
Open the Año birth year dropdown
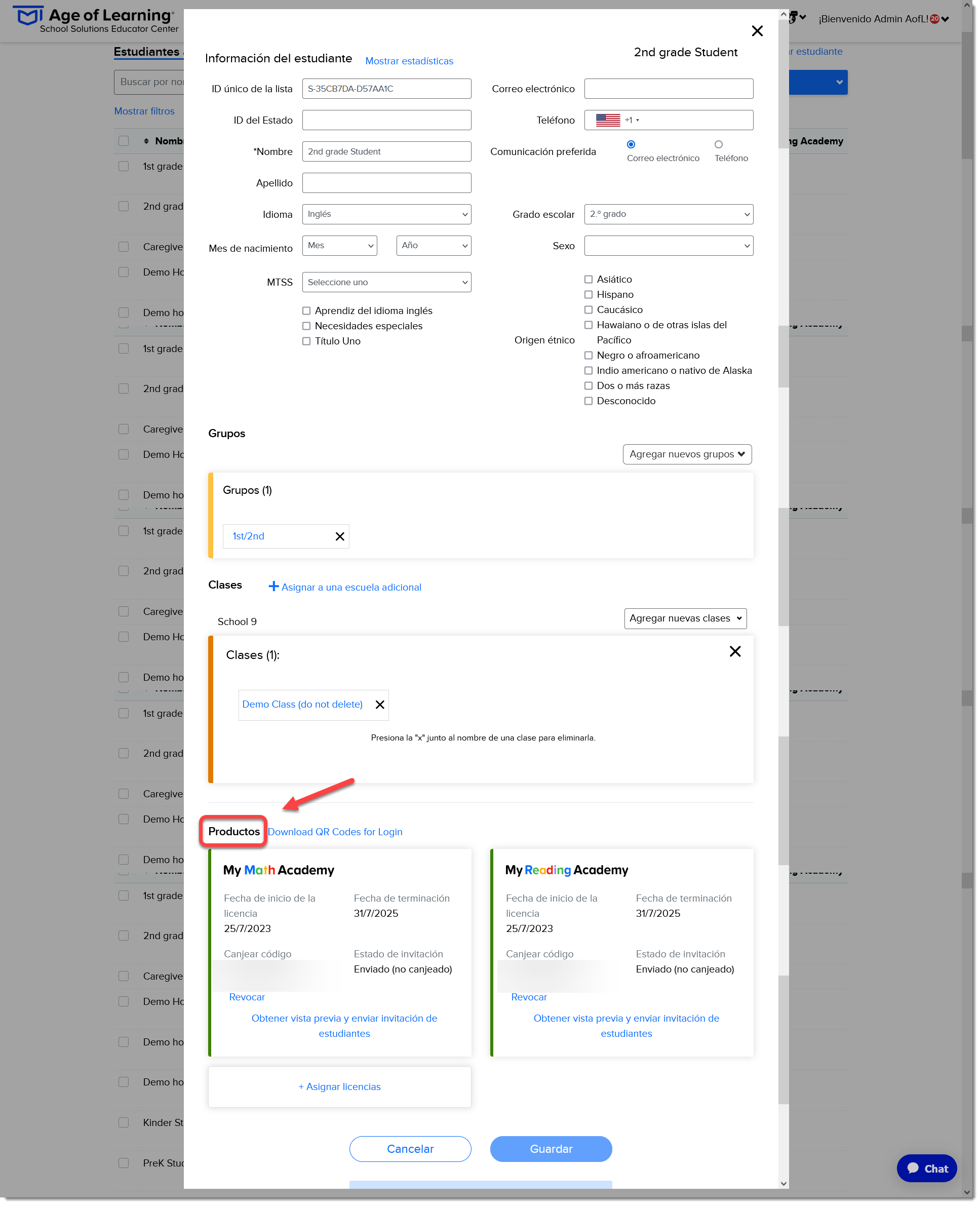click(x=434, y=246)
